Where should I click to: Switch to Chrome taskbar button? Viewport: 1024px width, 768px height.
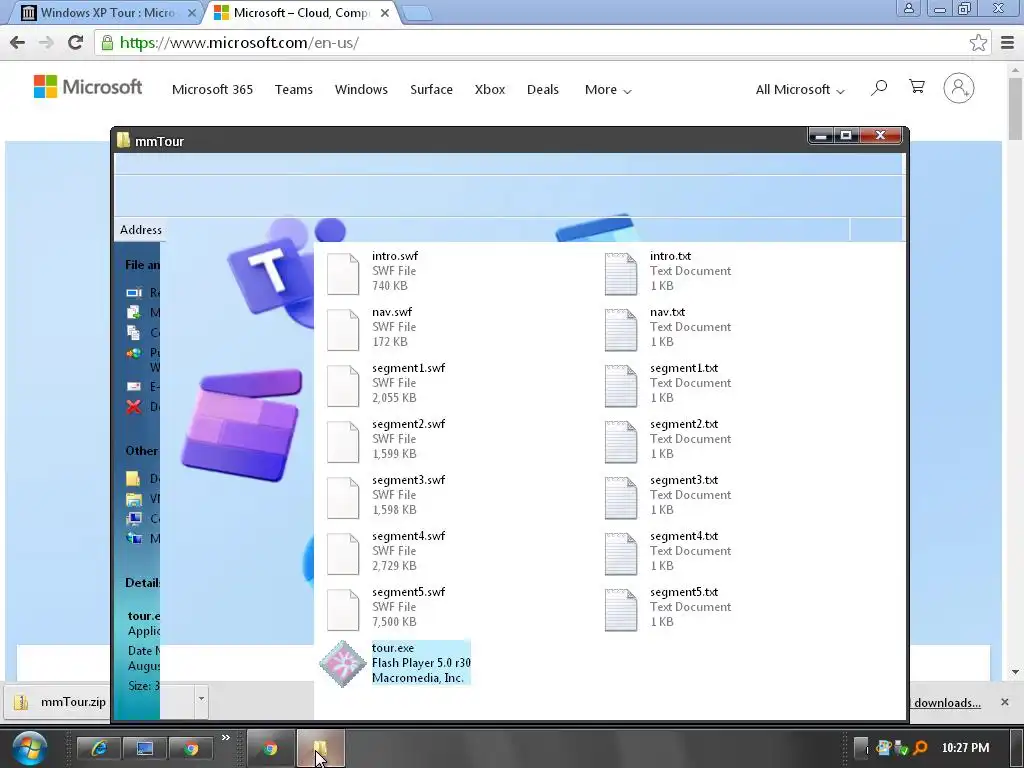(x=270, y=748)
